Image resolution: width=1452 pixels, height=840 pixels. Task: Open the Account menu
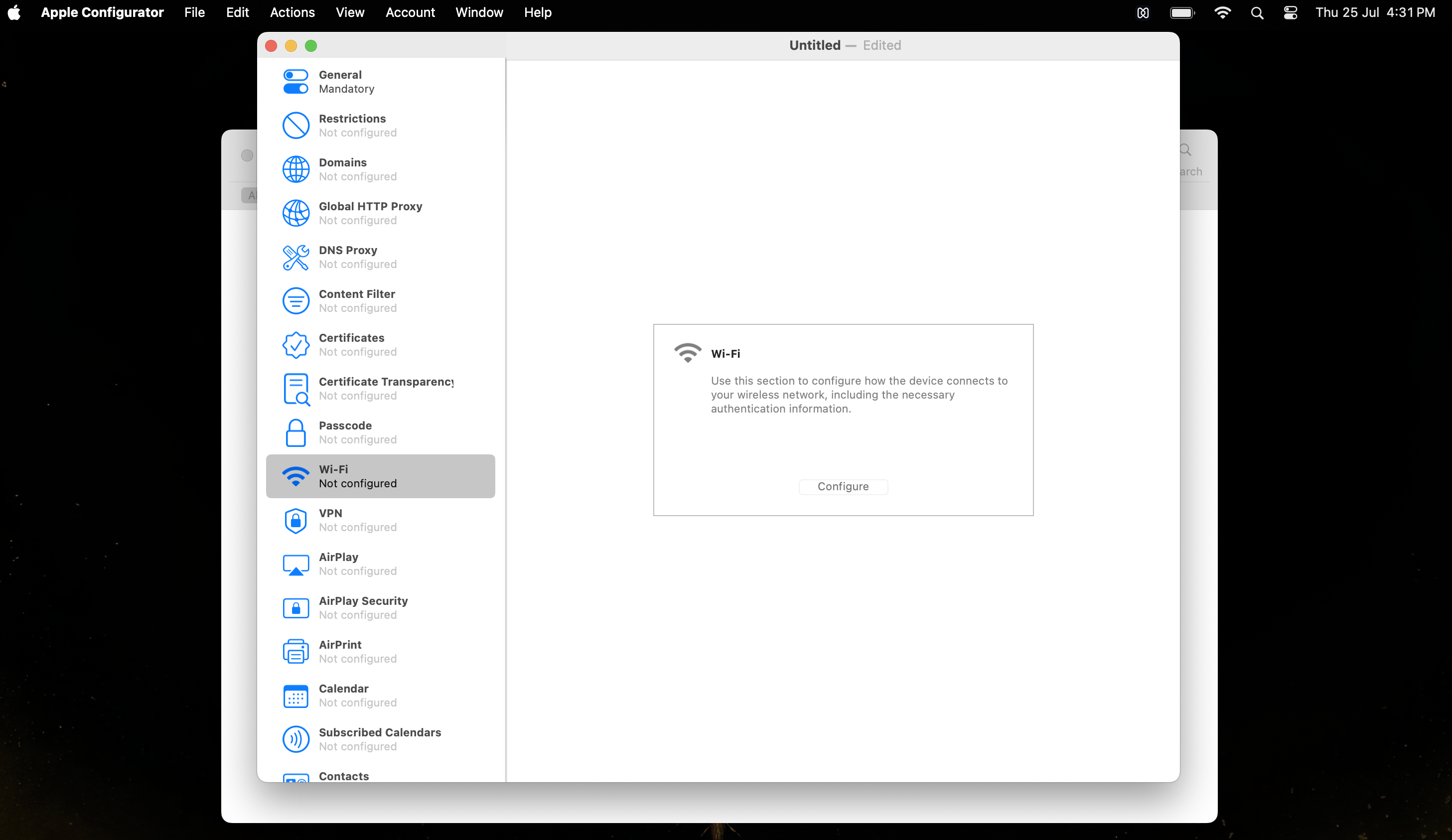coord(410,12)
